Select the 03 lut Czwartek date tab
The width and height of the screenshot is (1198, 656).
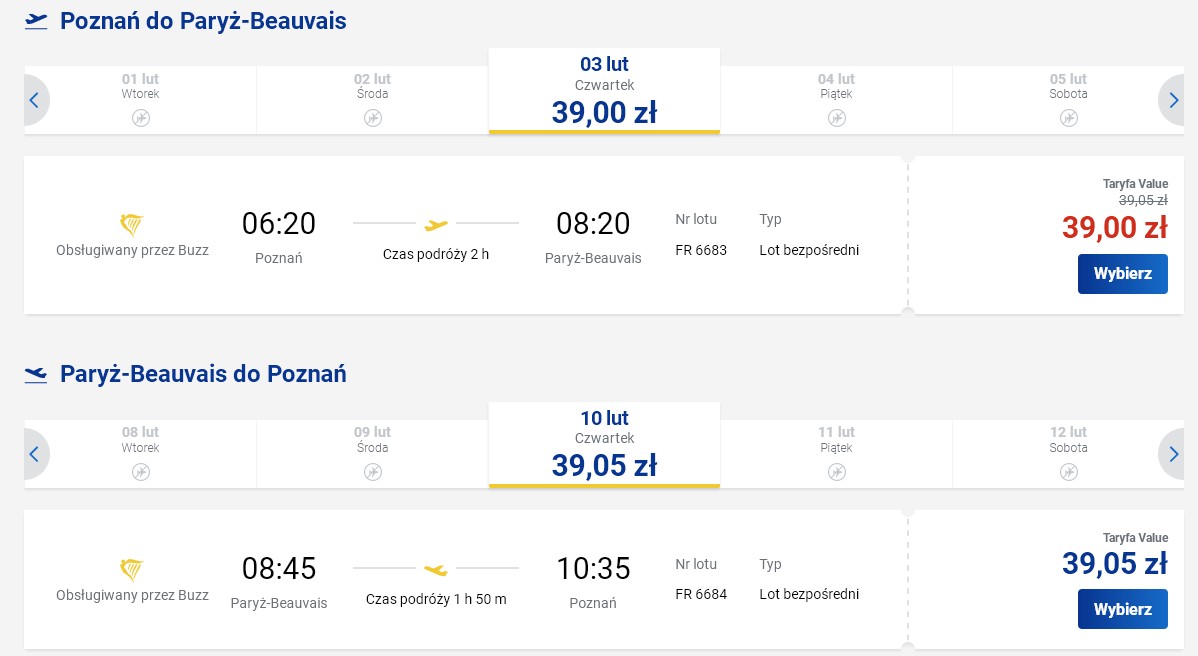pos(604,91)
